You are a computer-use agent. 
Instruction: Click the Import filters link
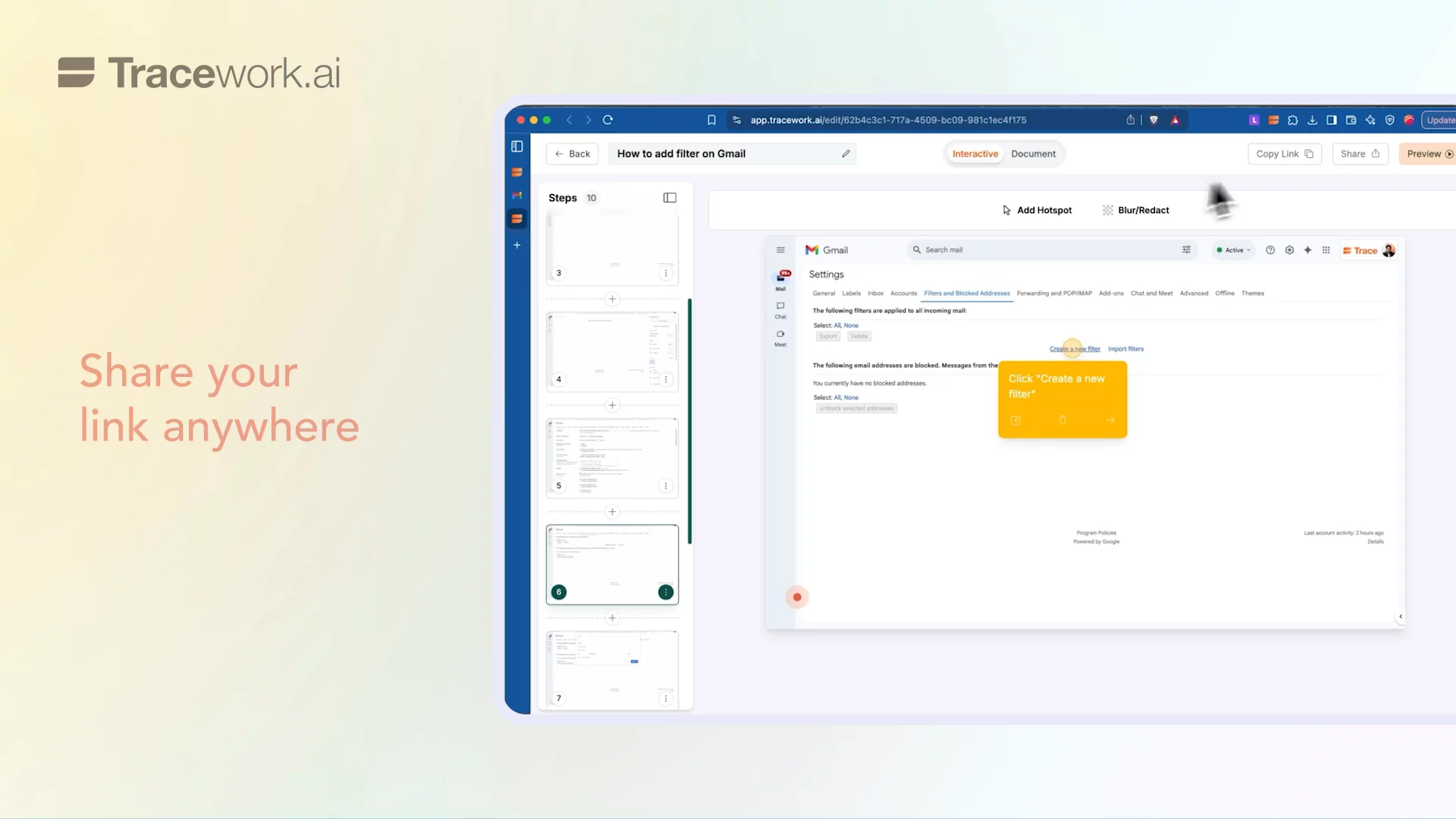point(1125,349)
